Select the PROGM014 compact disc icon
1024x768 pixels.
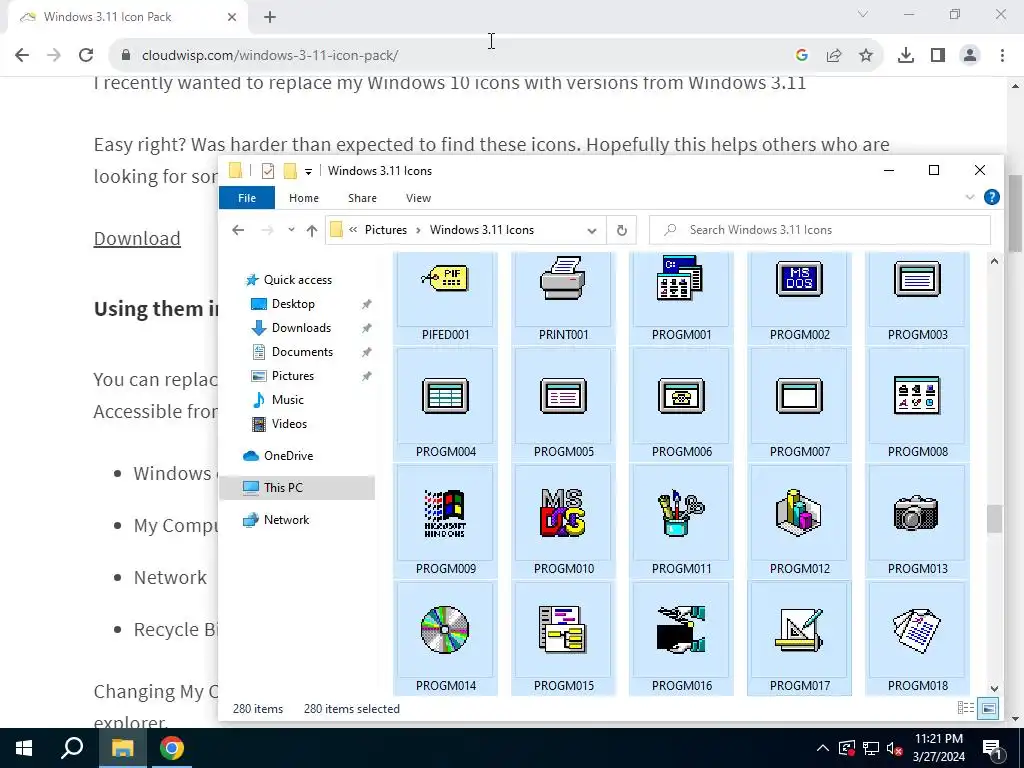pyautogui.click(x=445, y=638)
